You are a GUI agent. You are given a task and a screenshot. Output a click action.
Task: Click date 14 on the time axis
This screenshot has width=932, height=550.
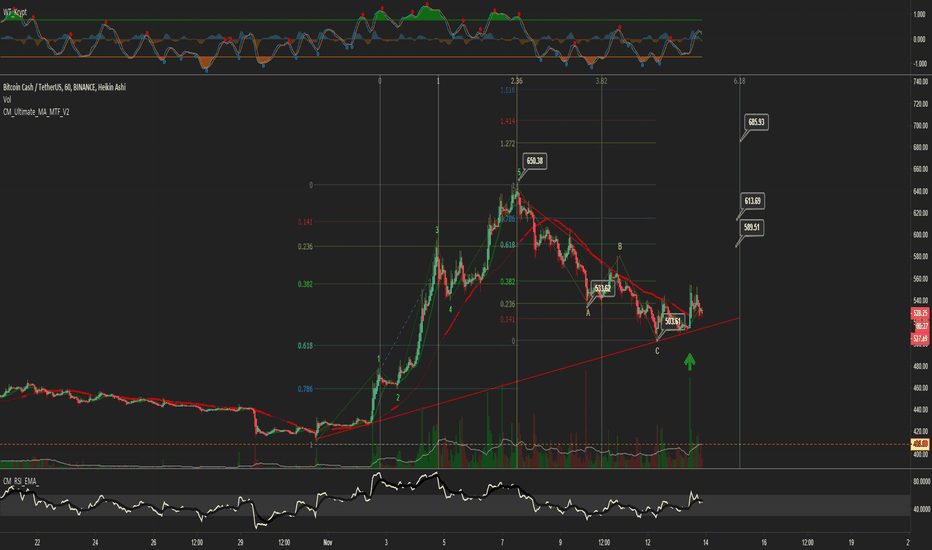click(706, 542)
